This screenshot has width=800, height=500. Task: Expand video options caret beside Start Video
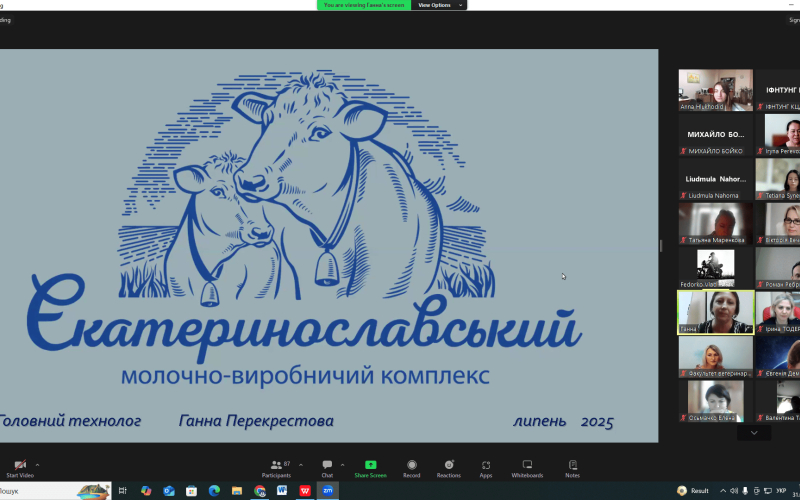point(37,465)
